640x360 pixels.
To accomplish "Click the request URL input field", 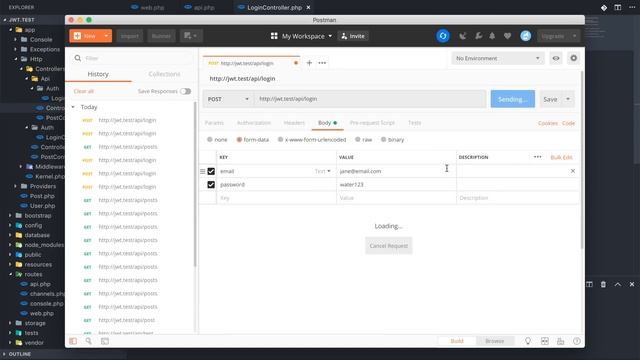I will pos(370,99).
